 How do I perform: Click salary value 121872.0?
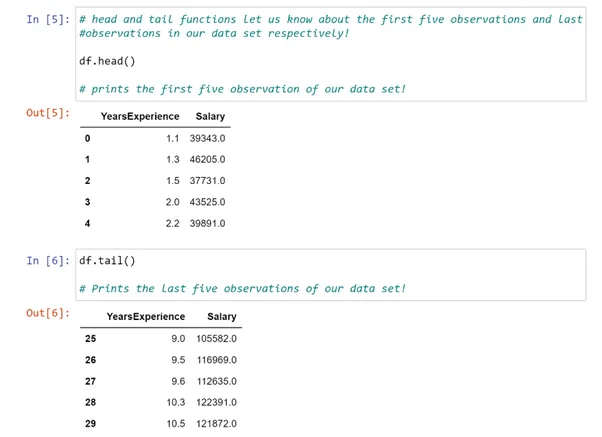click(217, 424)
